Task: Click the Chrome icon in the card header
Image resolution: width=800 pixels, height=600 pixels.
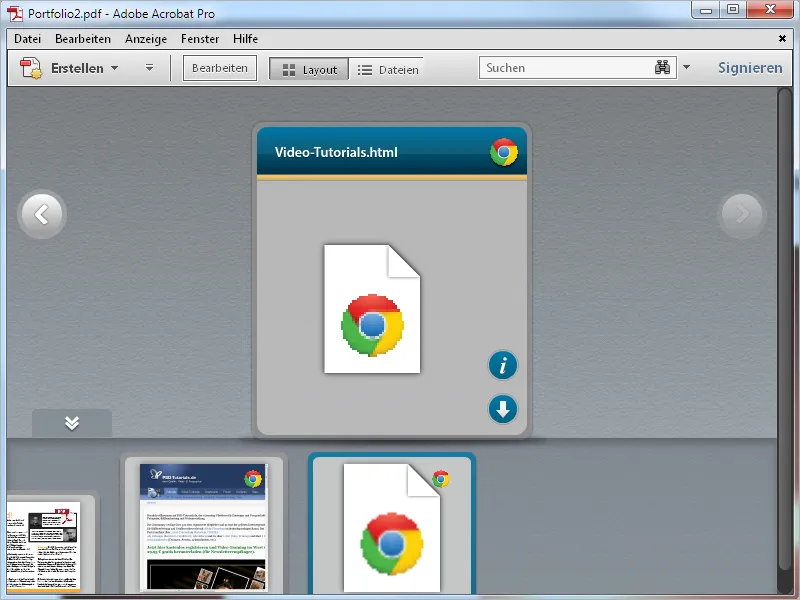Action: tap(504, 152)
